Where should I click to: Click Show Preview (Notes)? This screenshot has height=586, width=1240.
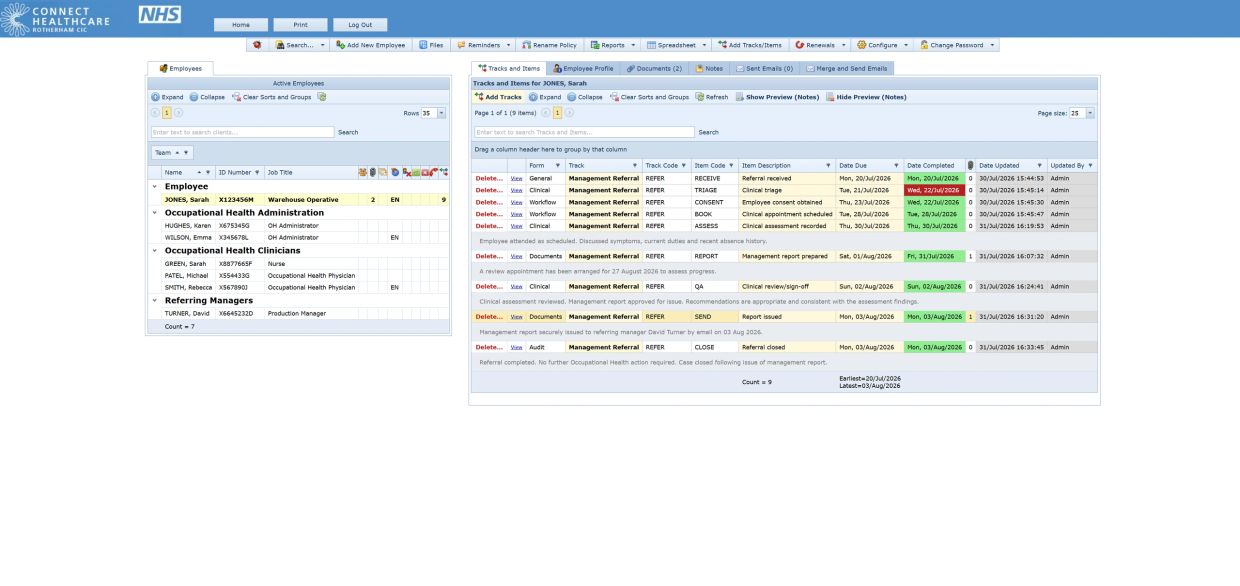(777, 97)
